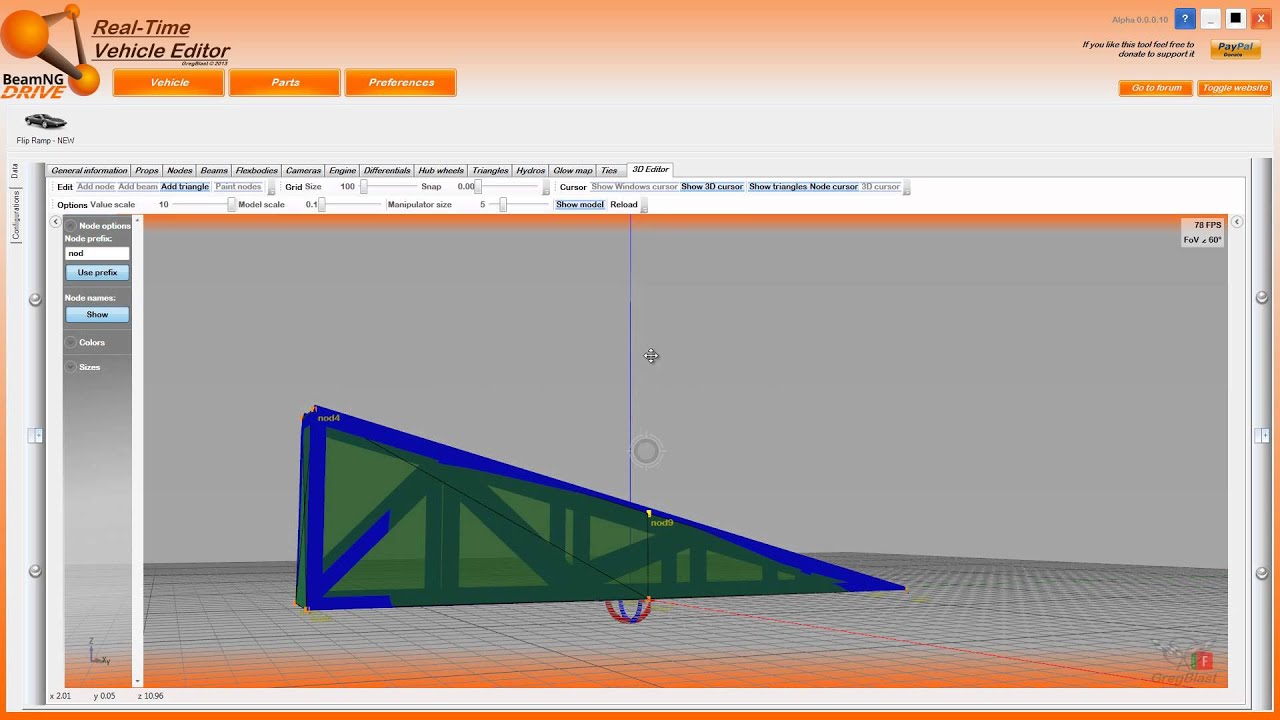This screenshot has width=1280, height=720.
Task: Toggle Show Windows cursor option
Action: [634, 187]
